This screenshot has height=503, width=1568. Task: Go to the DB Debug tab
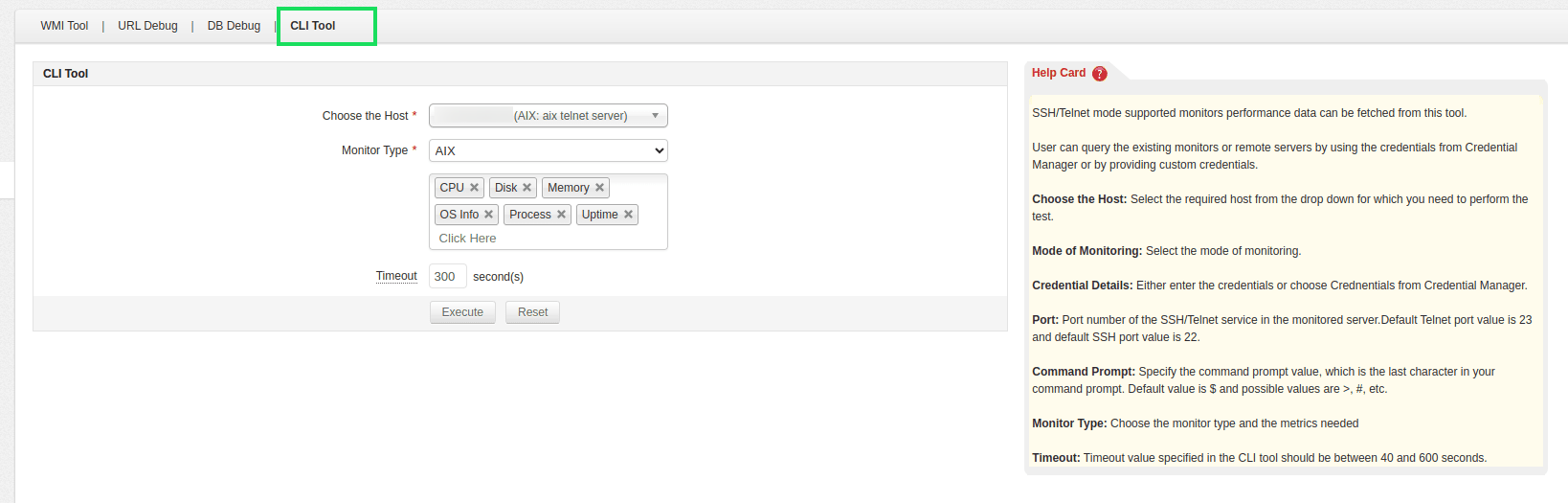pyautogui.click(x=234, y=26)
